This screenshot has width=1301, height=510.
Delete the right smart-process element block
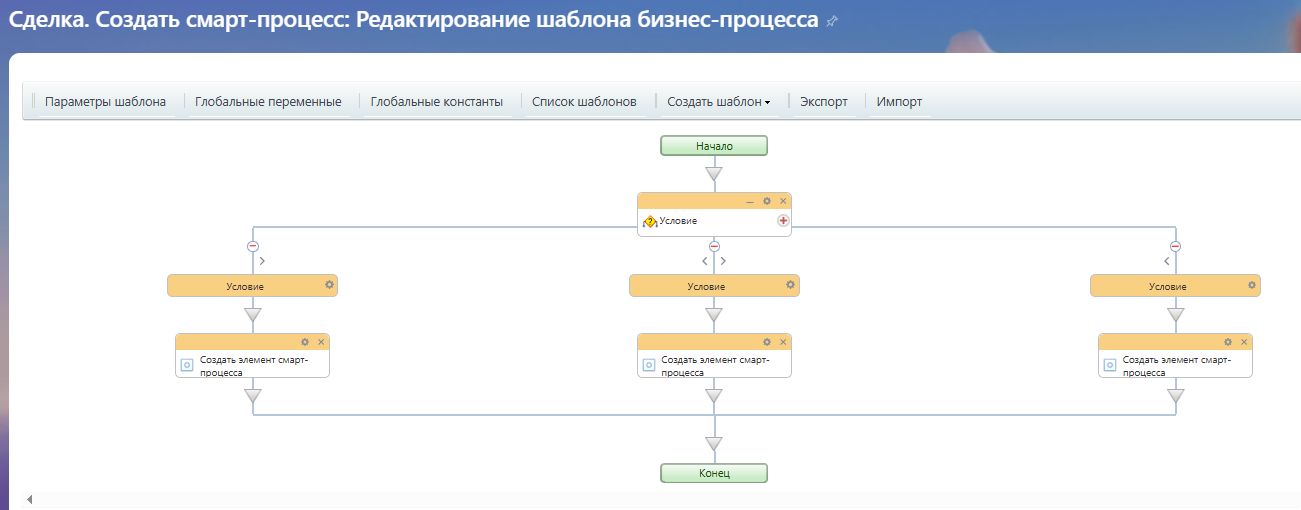(x=1244, y=342)
